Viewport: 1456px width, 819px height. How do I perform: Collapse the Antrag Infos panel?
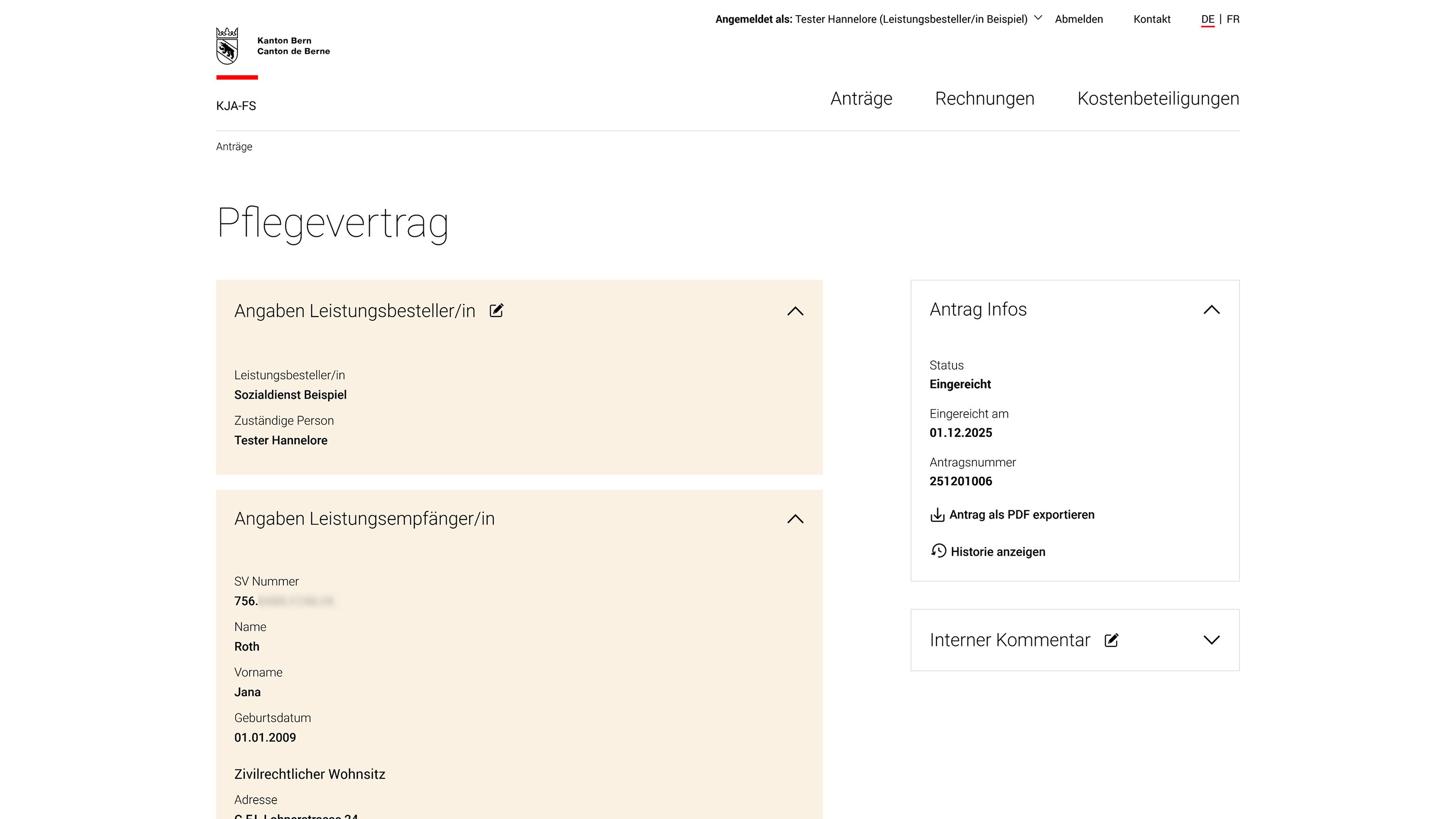[x=1211, y=310]
